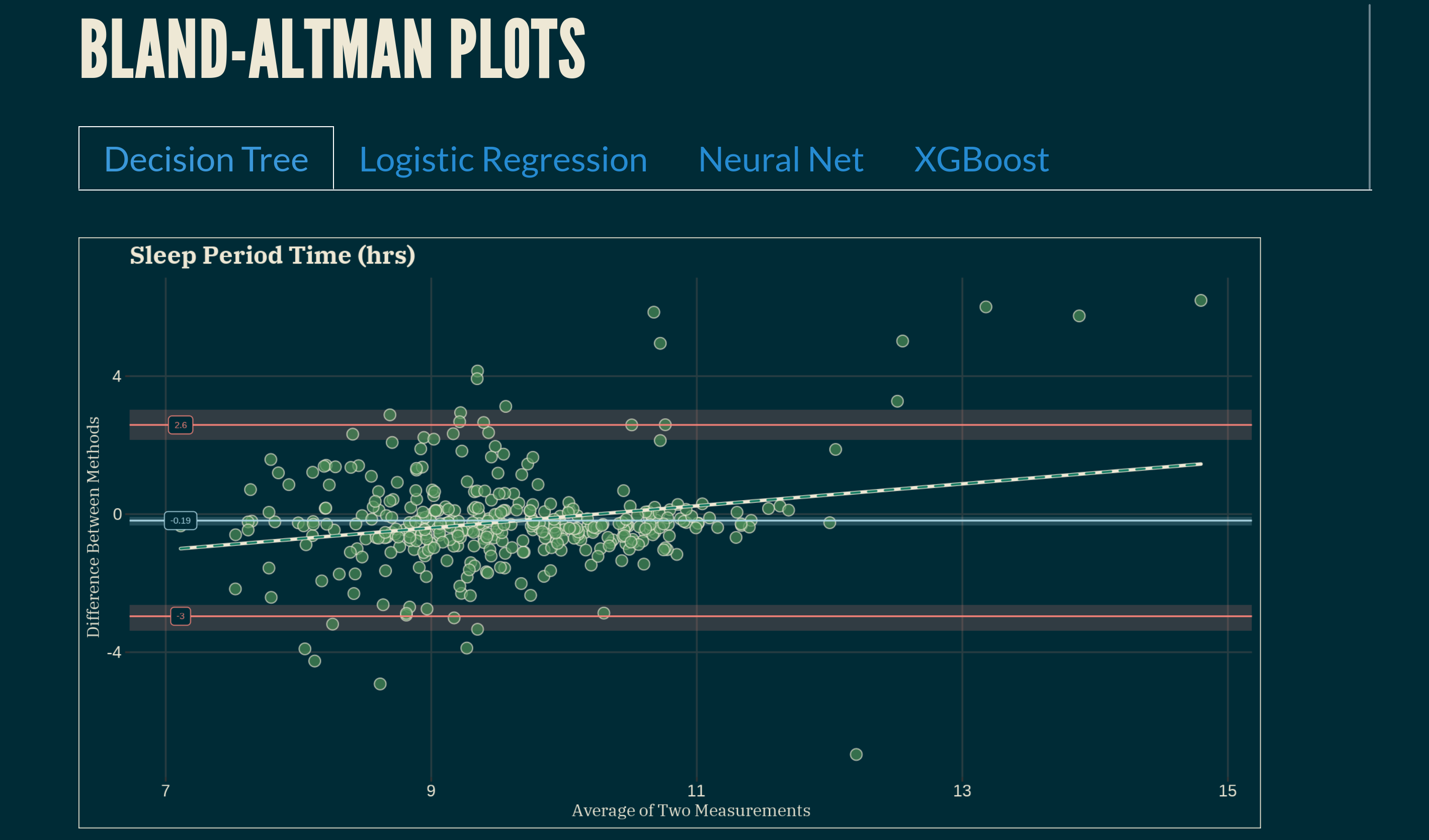Click the 2.6 upper limit label
This screenshot has width=1429, height=840.
pos(181,425)
